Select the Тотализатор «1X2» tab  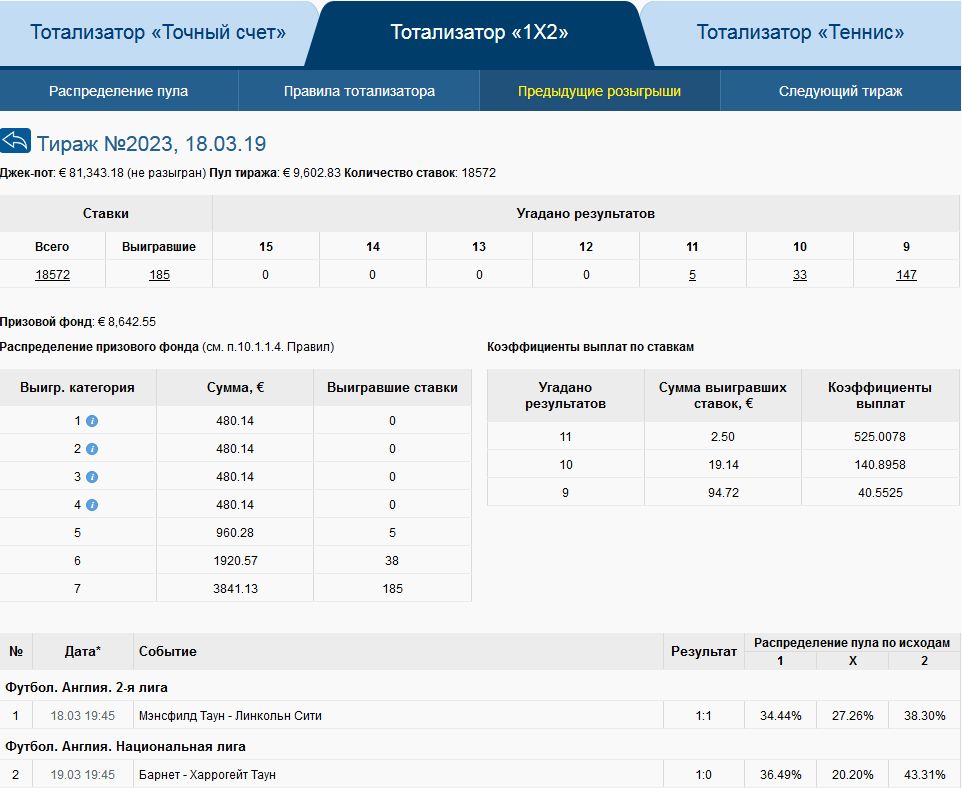pyautogui.click(x=479, y=33)
